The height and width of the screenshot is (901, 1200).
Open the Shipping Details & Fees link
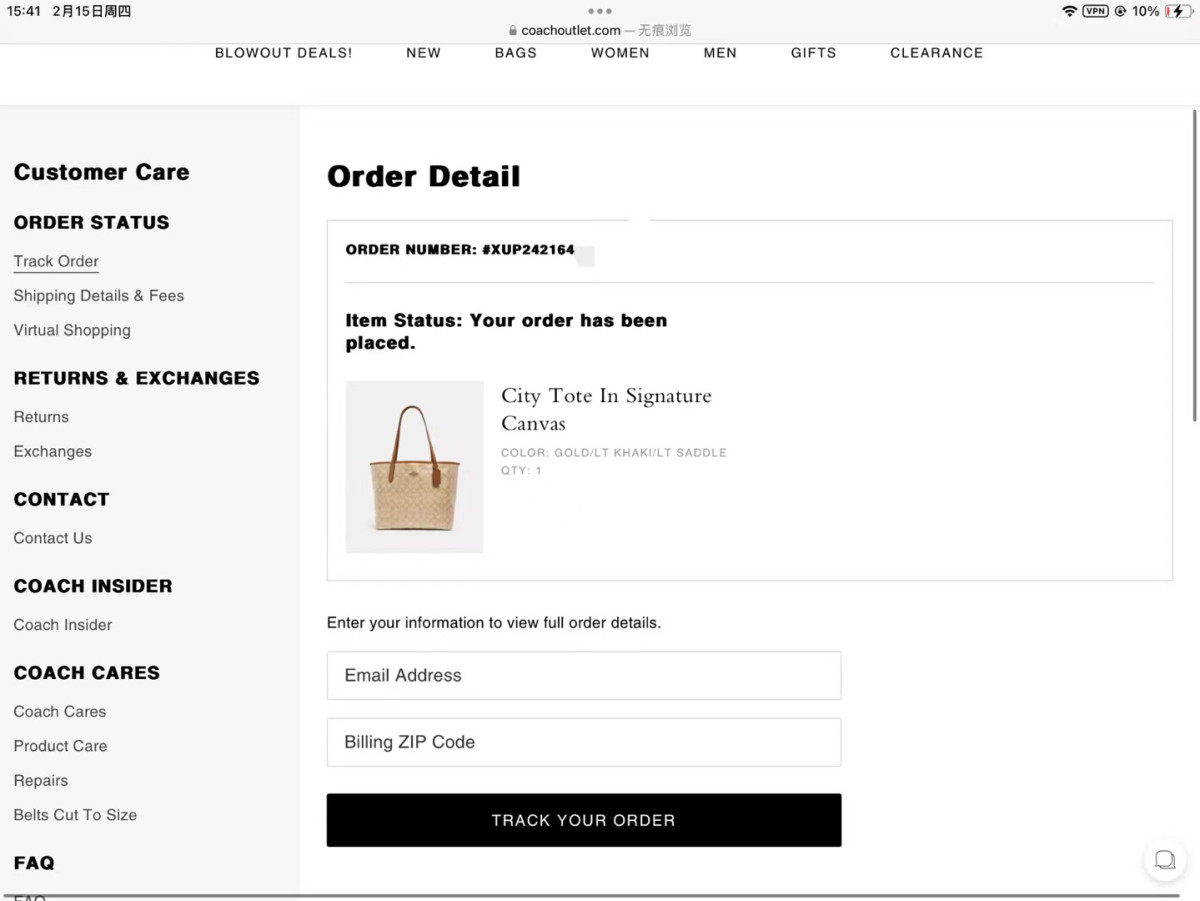point(99,296)
